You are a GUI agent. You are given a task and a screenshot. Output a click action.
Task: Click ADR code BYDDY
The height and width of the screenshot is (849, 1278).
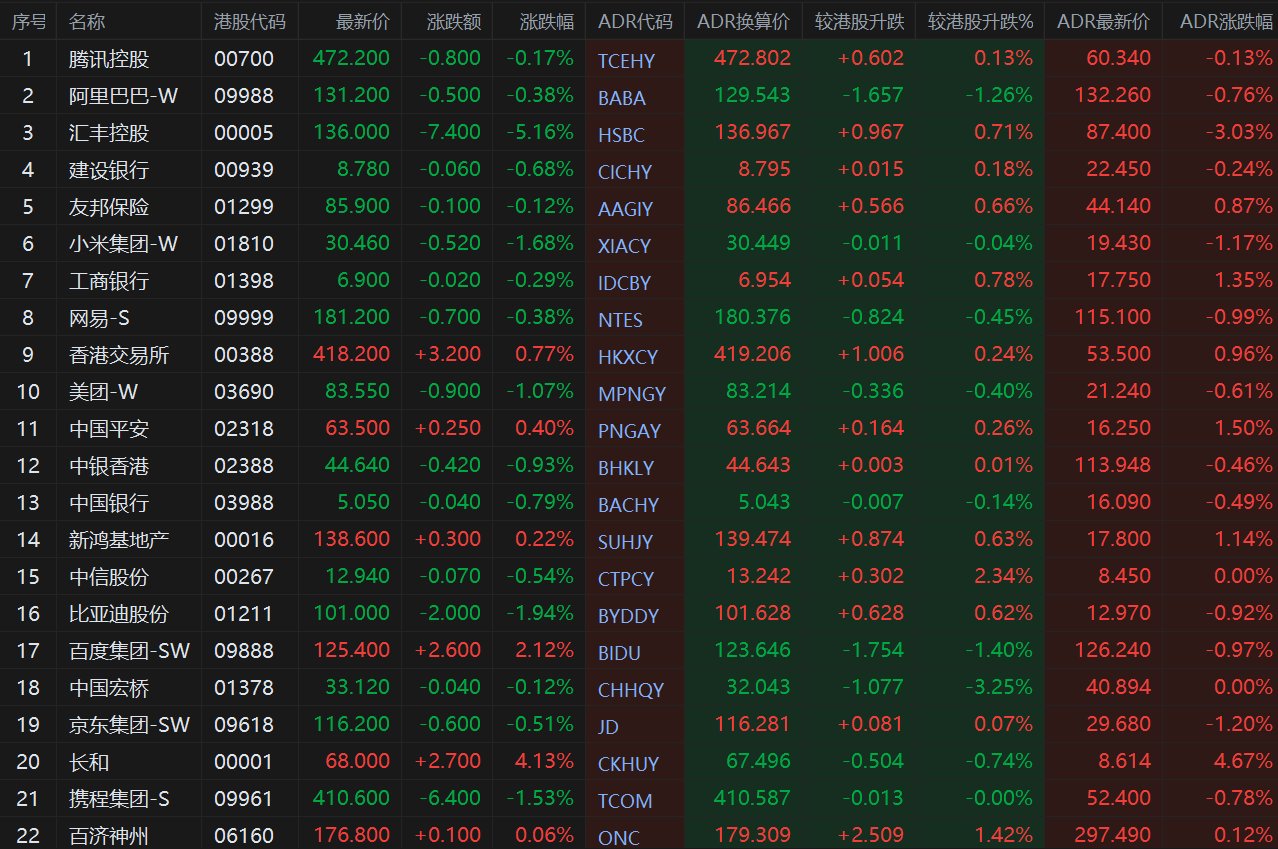pyautogui.click(x=628, y=616)
